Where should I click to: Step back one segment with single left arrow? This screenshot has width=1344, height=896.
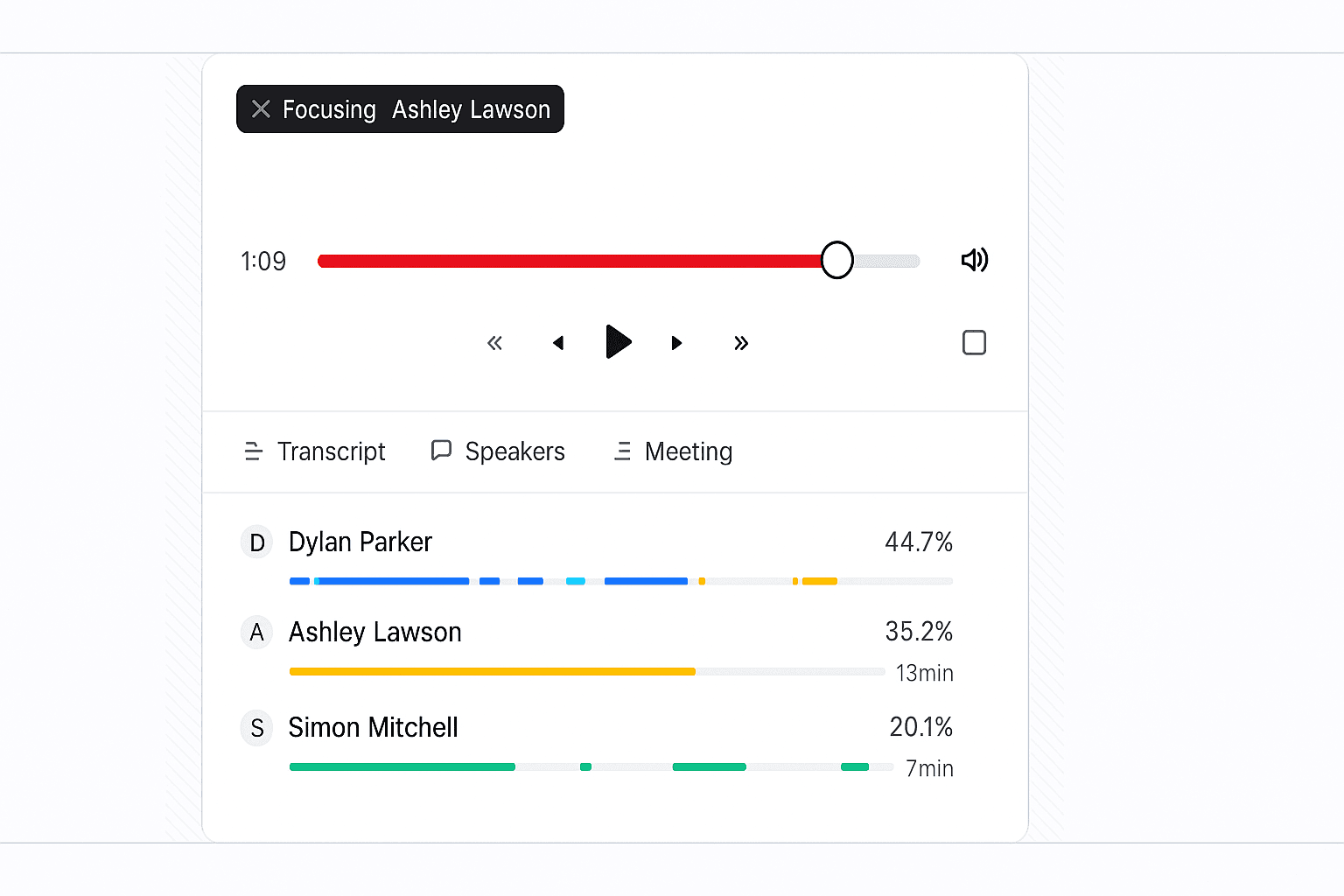[559, 343]
